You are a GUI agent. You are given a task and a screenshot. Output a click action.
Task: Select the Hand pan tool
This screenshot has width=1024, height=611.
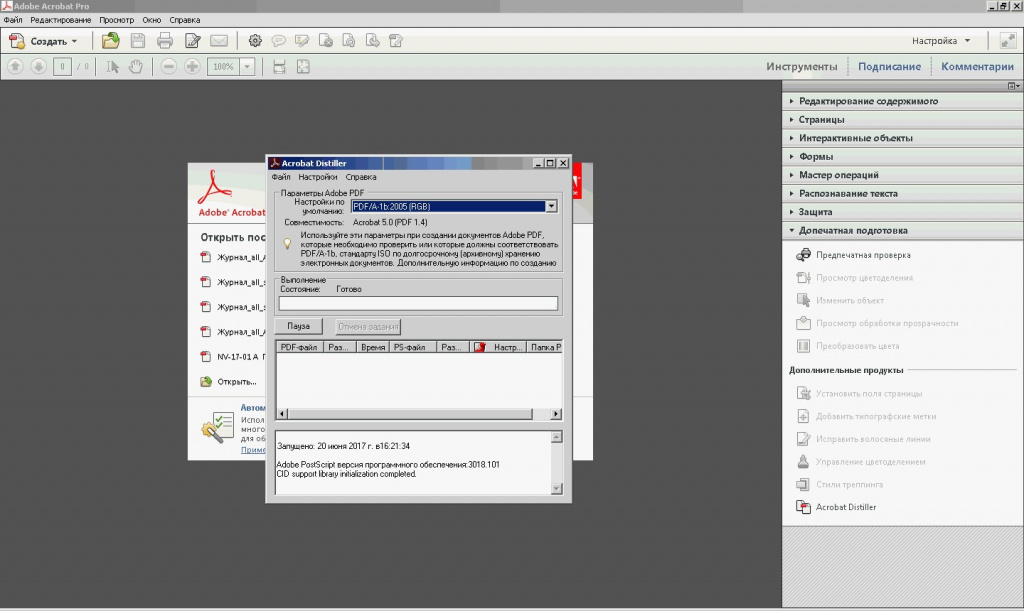(x=135, y=67)
